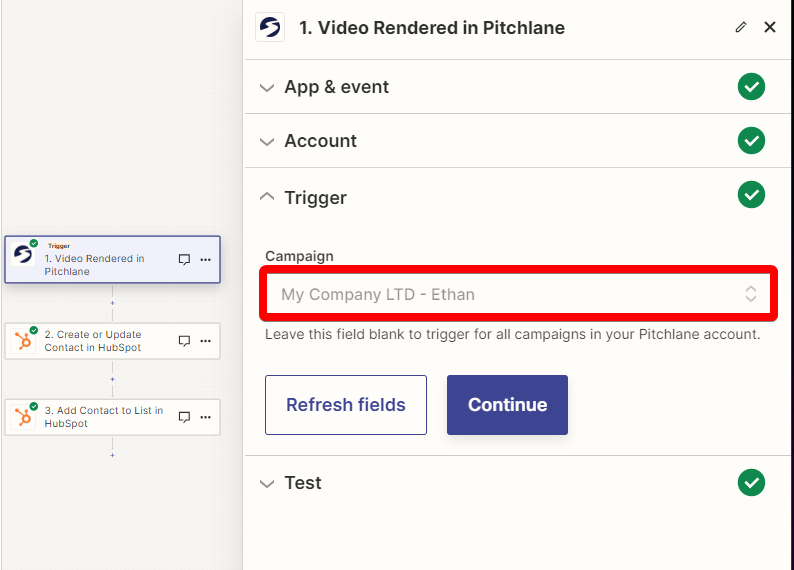Select the Create or Update Contact step
The width and height of the screenshot is (794, 570).
click(112, 341)
